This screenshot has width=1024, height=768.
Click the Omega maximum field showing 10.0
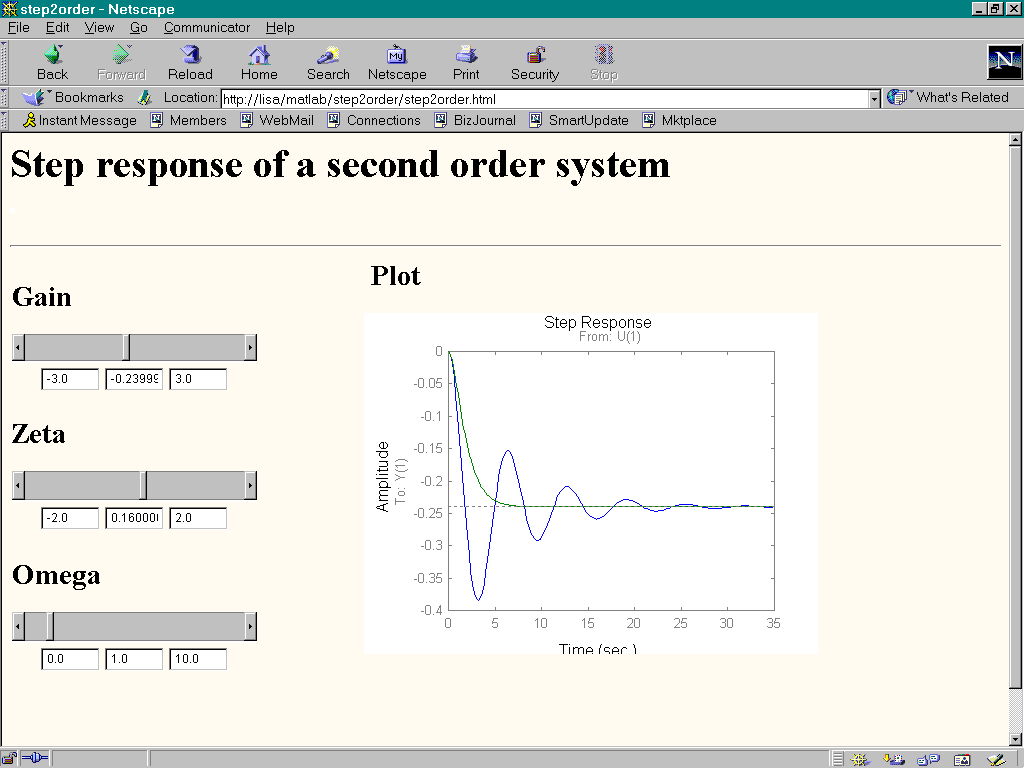click(x=198, y=659)
